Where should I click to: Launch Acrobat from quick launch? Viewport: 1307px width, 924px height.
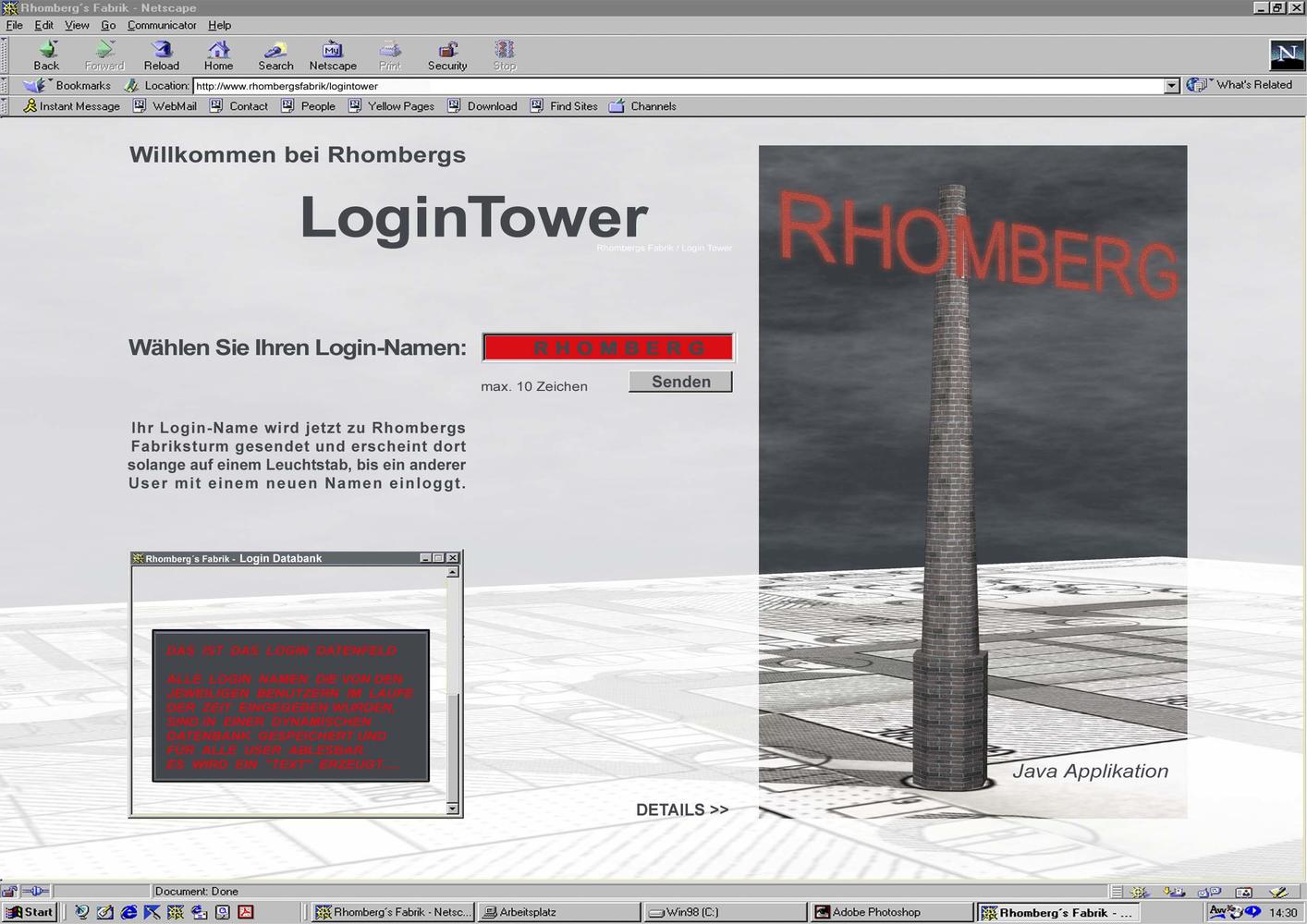(x=246, y=912)
